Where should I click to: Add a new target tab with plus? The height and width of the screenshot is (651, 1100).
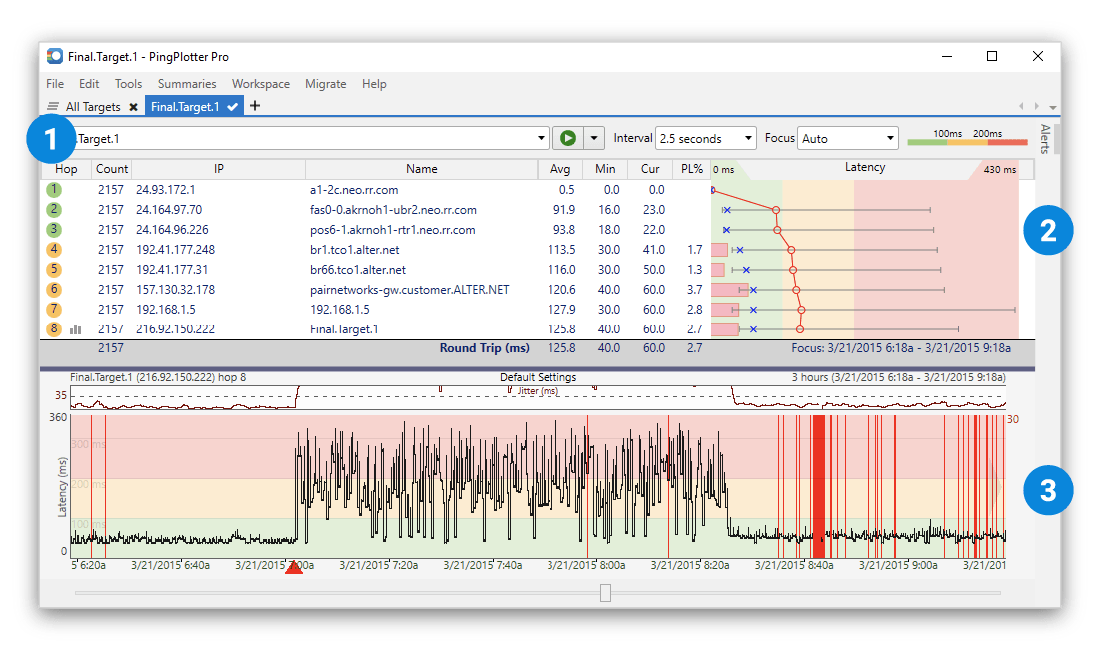(255, 106)
